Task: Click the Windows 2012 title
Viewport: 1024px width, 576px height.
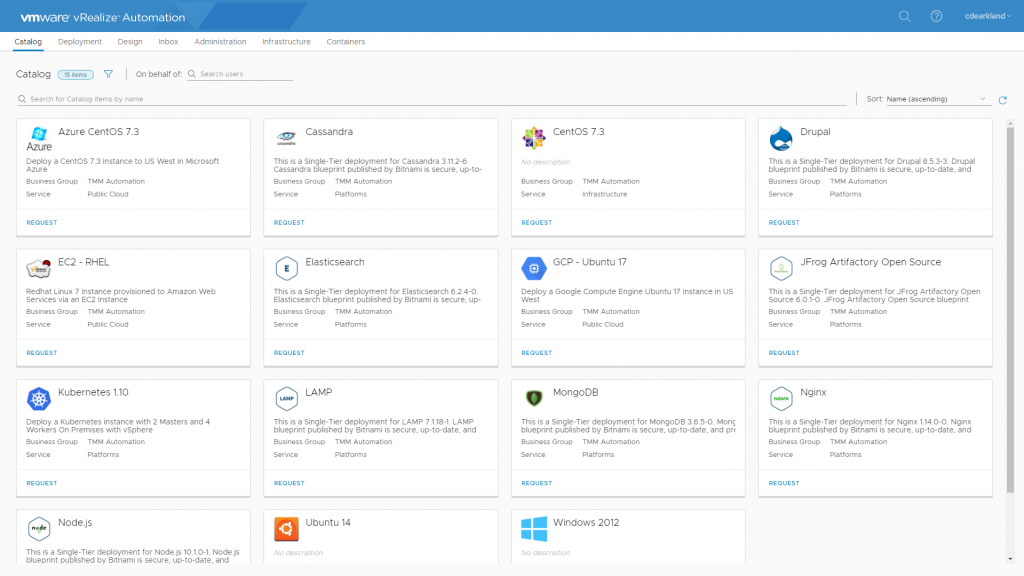Action: point(586,522)
